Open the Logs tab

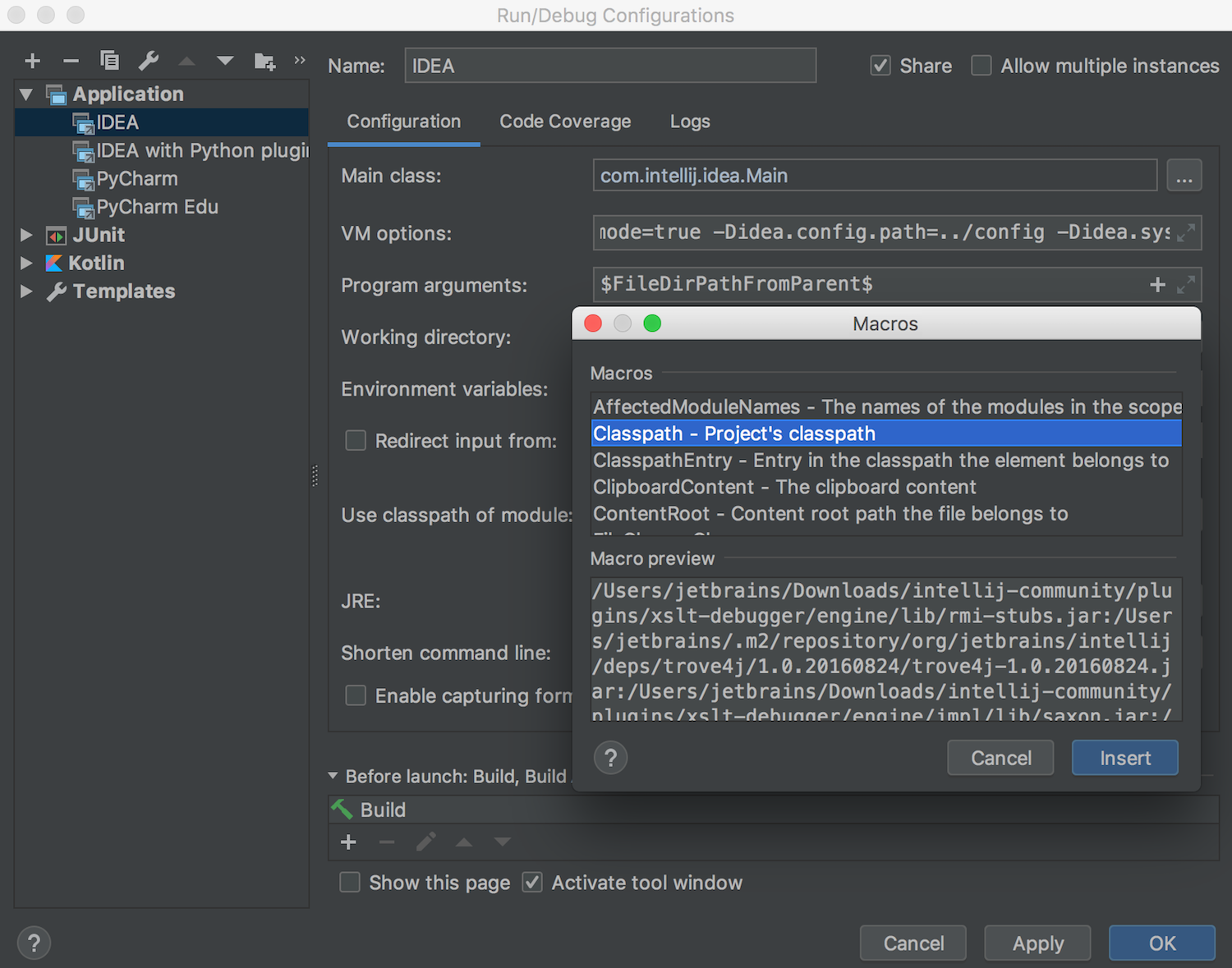pos(689,121)
